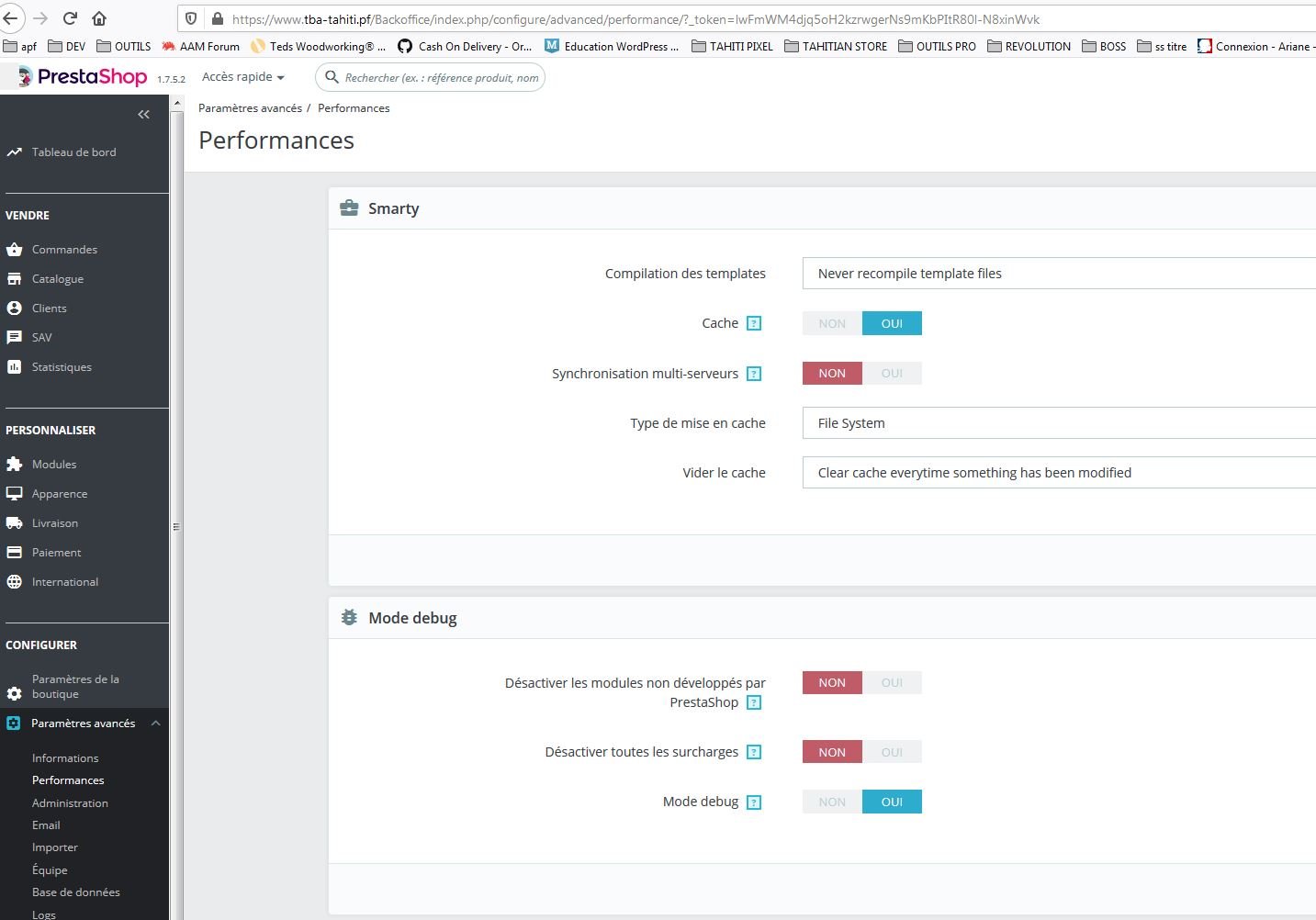This screenshot has width=1316, height=920.
Task: Click help icon next to Mode debug label
Action: pos(754,802)
